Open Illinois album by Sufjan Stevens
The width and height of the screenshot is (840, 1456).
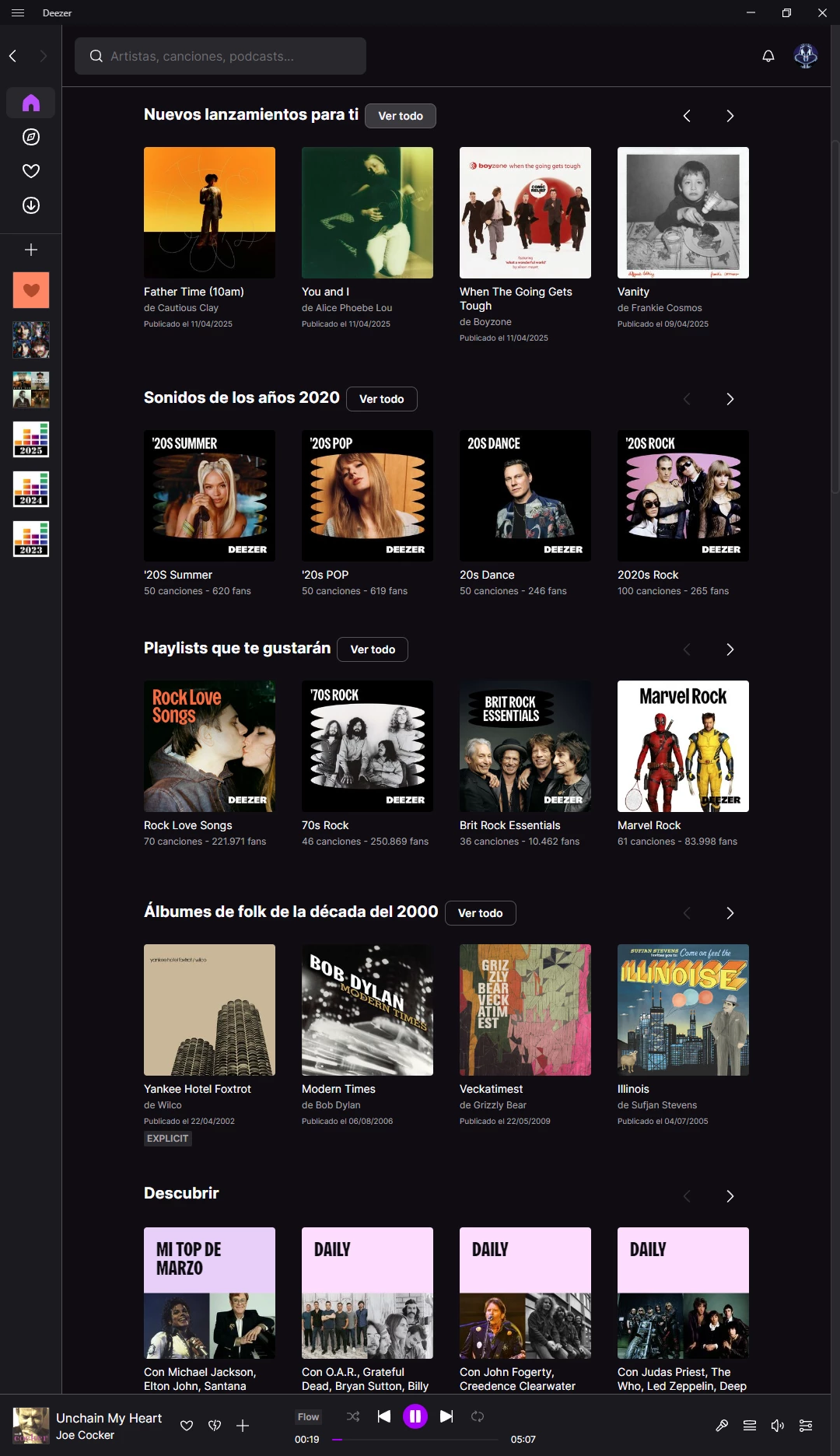coord(683,1010)
